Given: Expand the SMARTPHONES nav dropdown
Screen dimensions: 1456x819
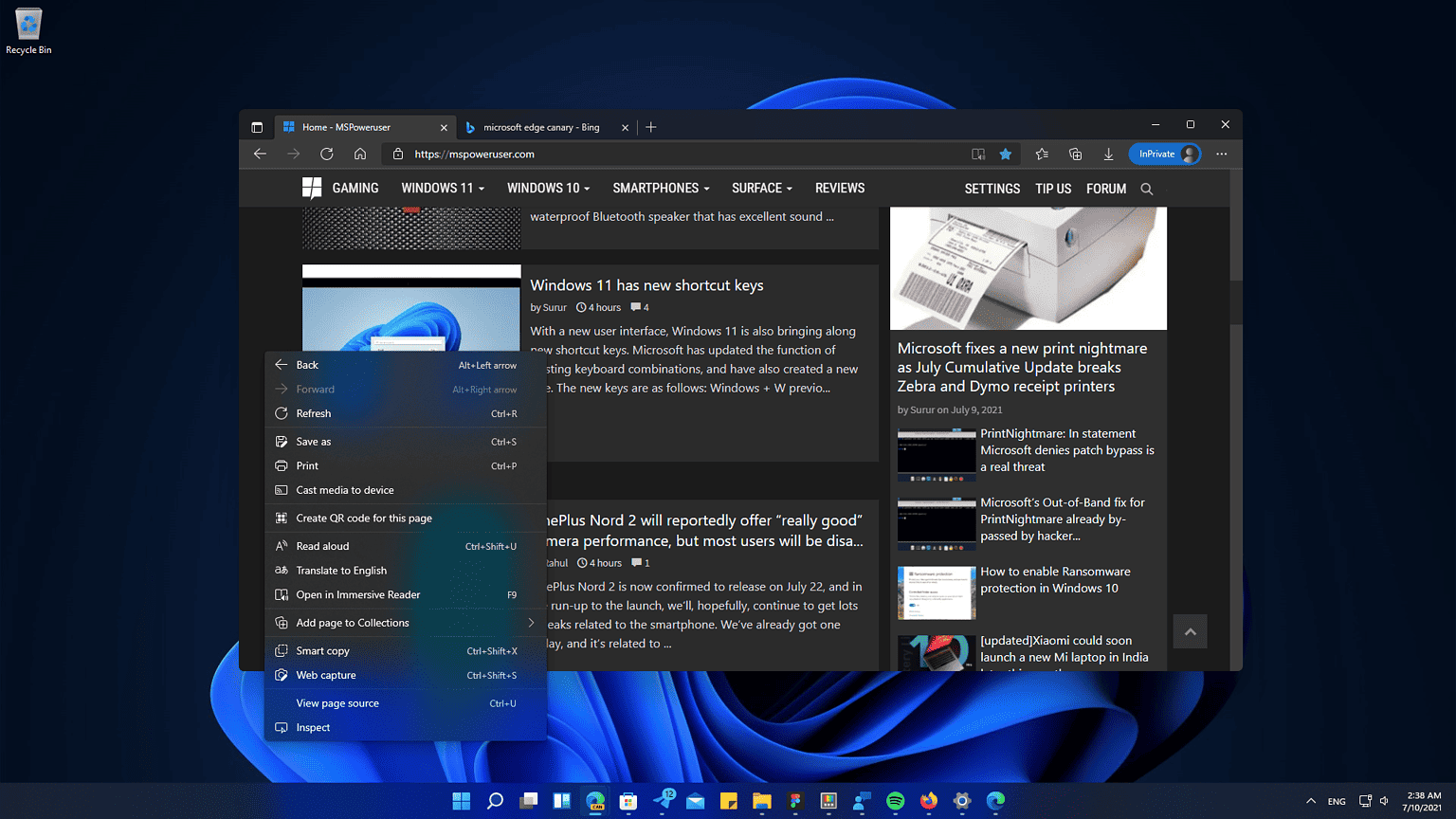Looking at the screenshot, I should click(661, 188).
